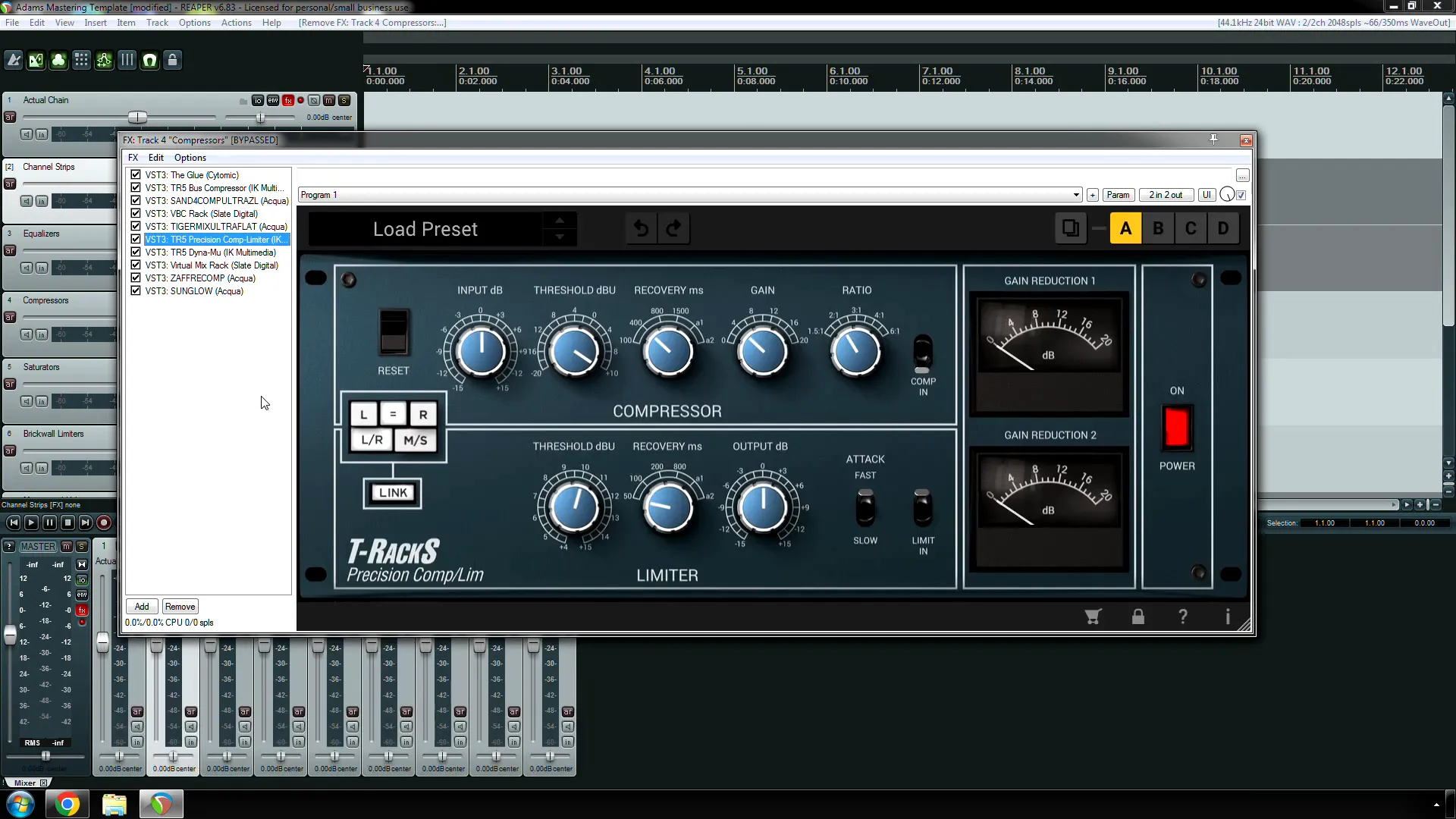Click the preset down arrow
The width and height of the screenshot is (1456, 819).
pyautogui.click(x=560, y=237)
